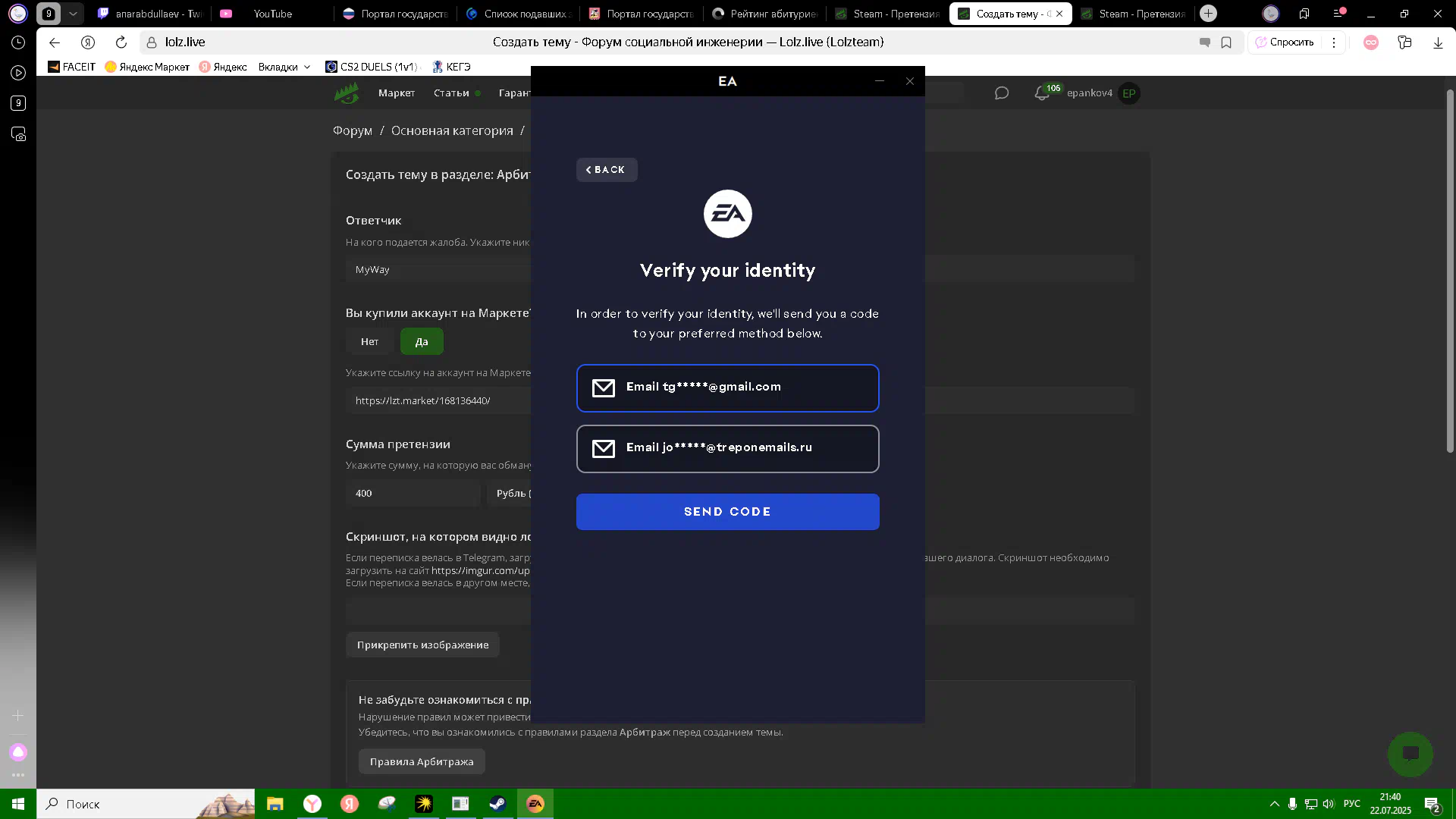
Task: Click the tab group counter showing 9
Action: pyautogui.click(x=49, y=14)
